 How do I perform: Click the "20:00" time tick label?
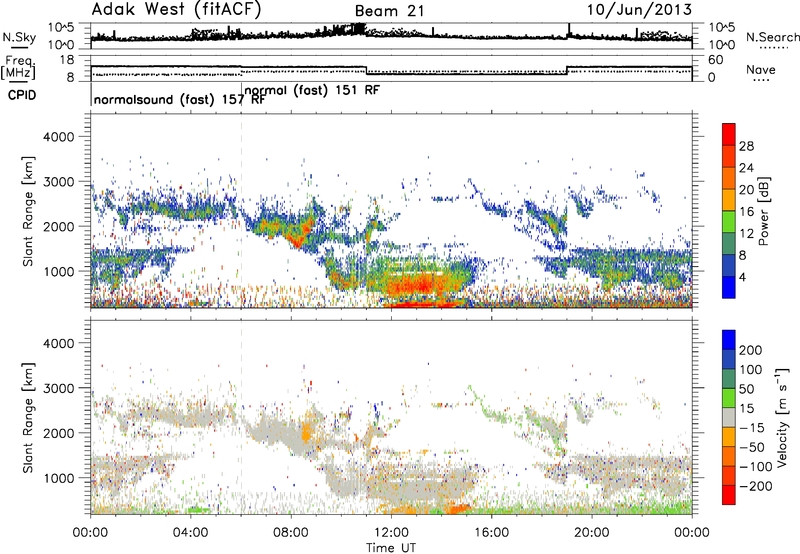592,533
